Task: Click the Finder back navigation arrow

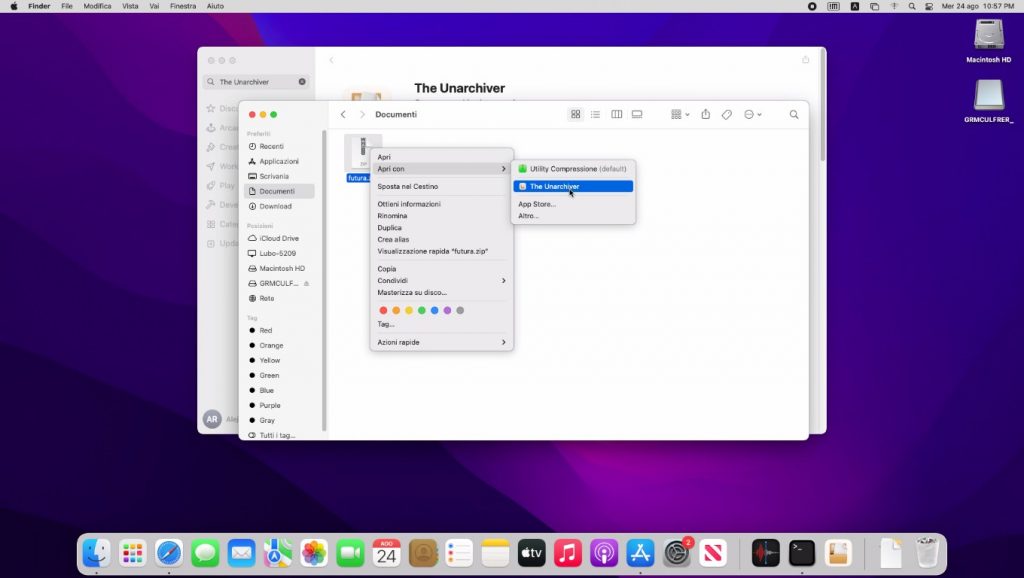Action: click(x=343, y=115)
